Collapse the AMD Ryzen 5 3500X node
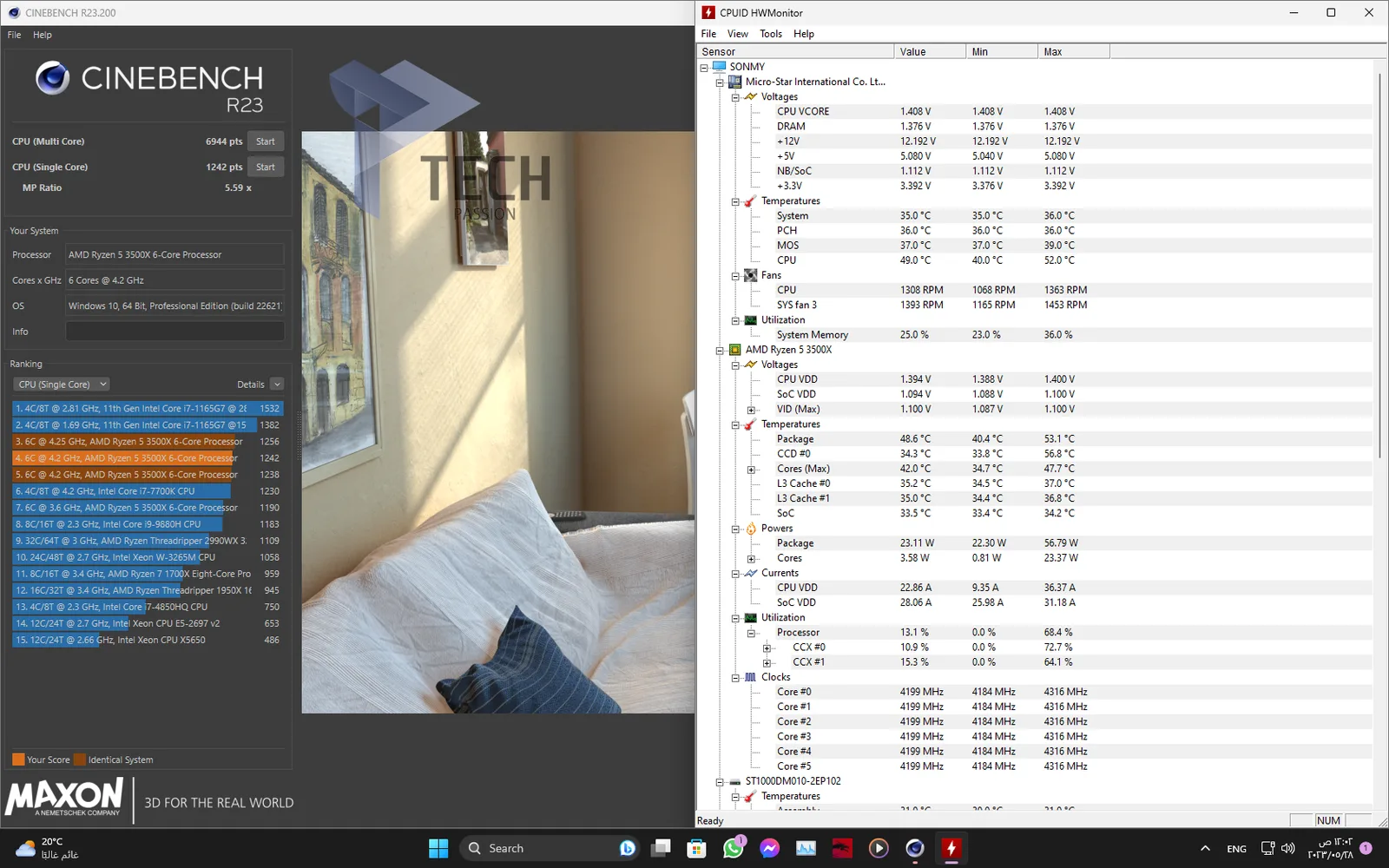Viewport: 1389px width, 868px height. click(720, 351)
